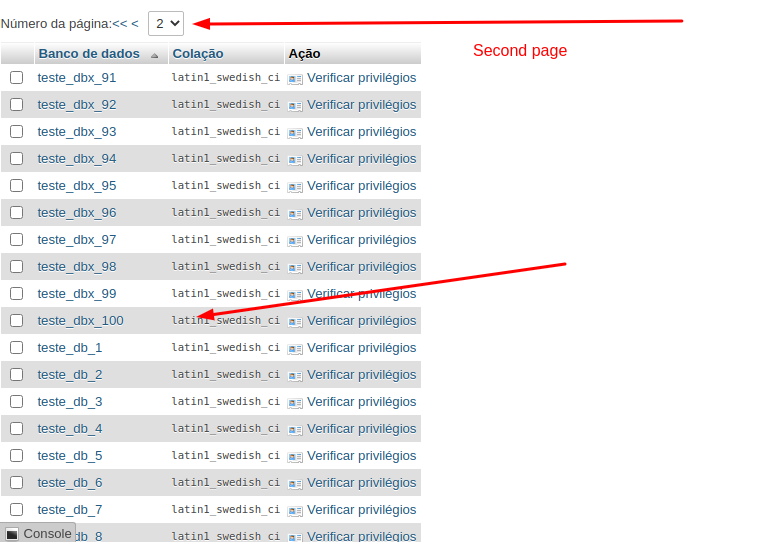Check the teste_db_1 row checkbox
This screenshot has height=542, width=773.
(x=16, y=348)
